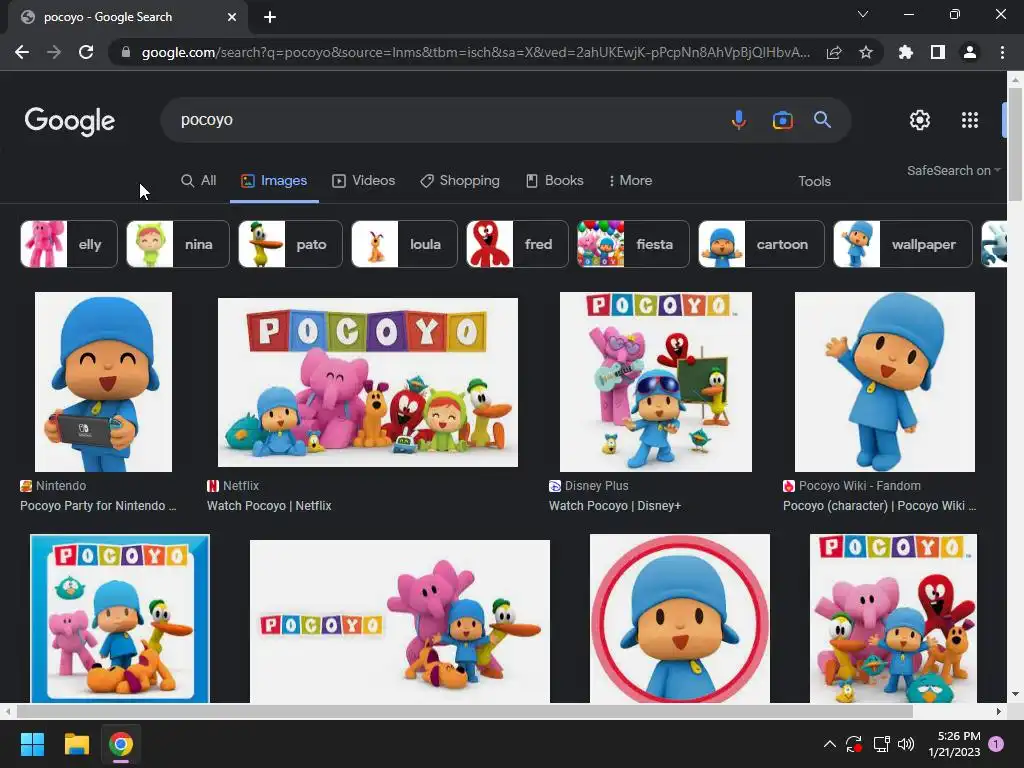Image resolution: width=1024 pixels, height=768 pixels.
Task: Filter by the nina chip
Action: 178,244
